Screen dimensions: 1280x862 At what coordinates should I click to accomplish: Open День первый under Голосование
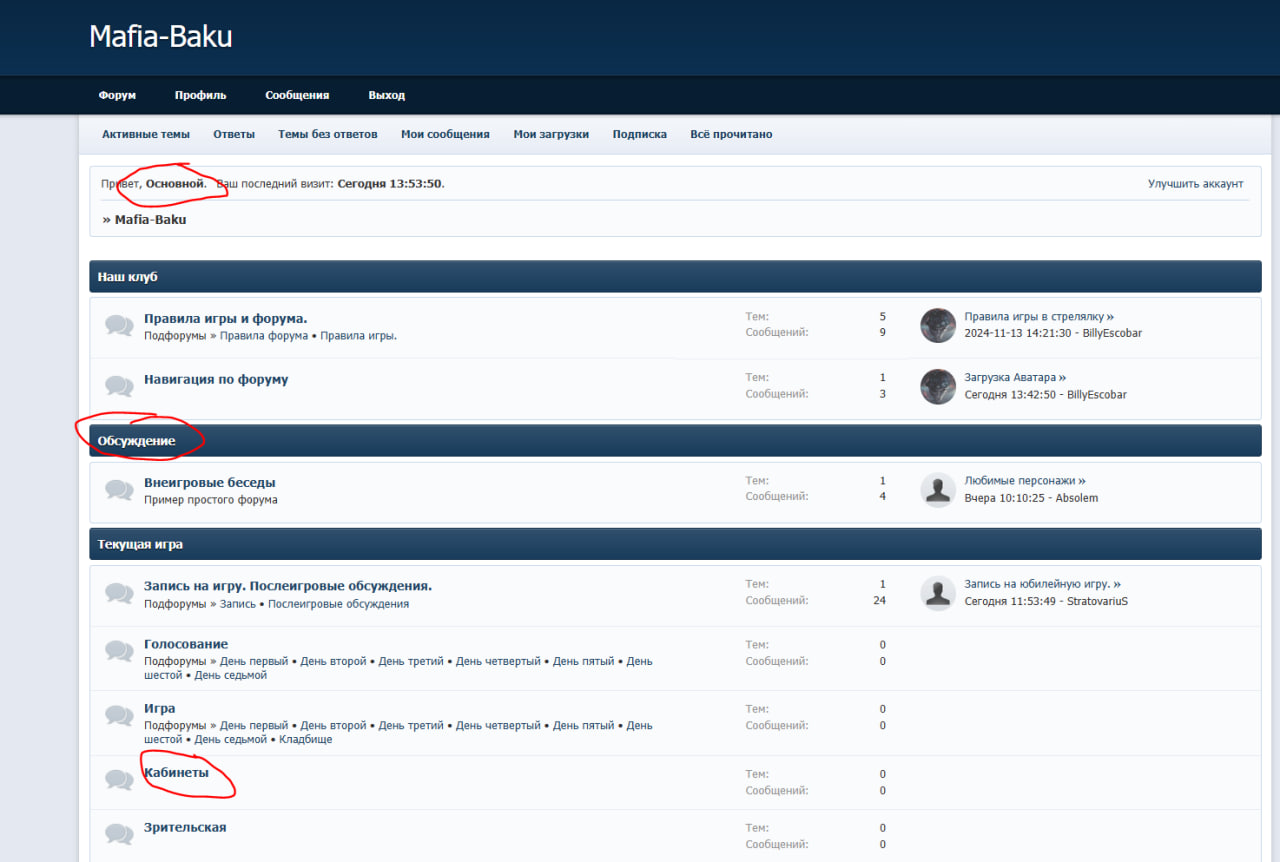[x=254, y=661]
